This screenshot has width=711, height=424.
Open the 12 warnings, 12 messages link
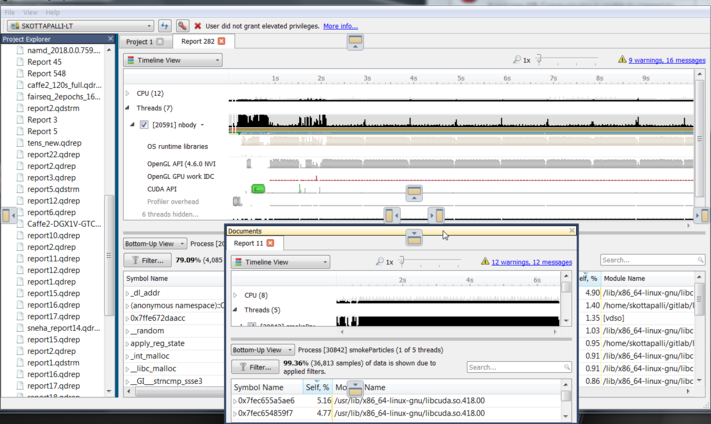531,262
